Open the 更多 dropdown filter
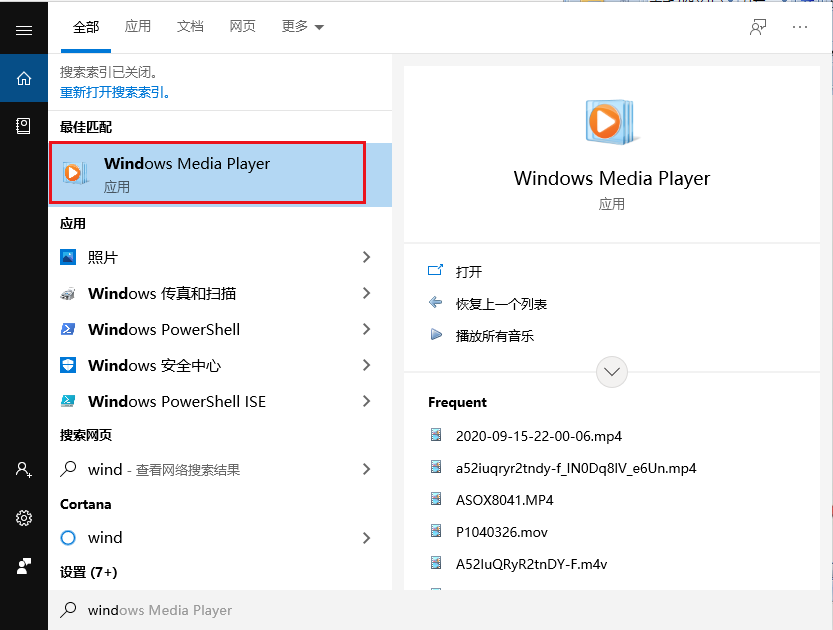This screenshot has width=833, height=630. [x=302, y=27]
